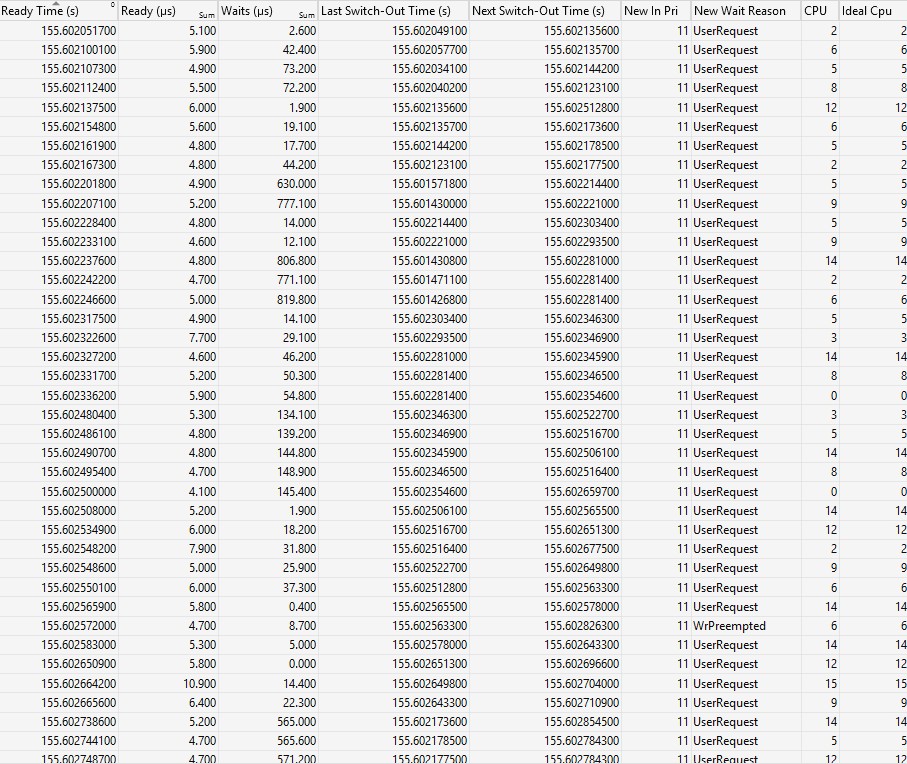Select Next Switch-Out cell 155.602710900

pyautogui.click(x=581, y=703)
